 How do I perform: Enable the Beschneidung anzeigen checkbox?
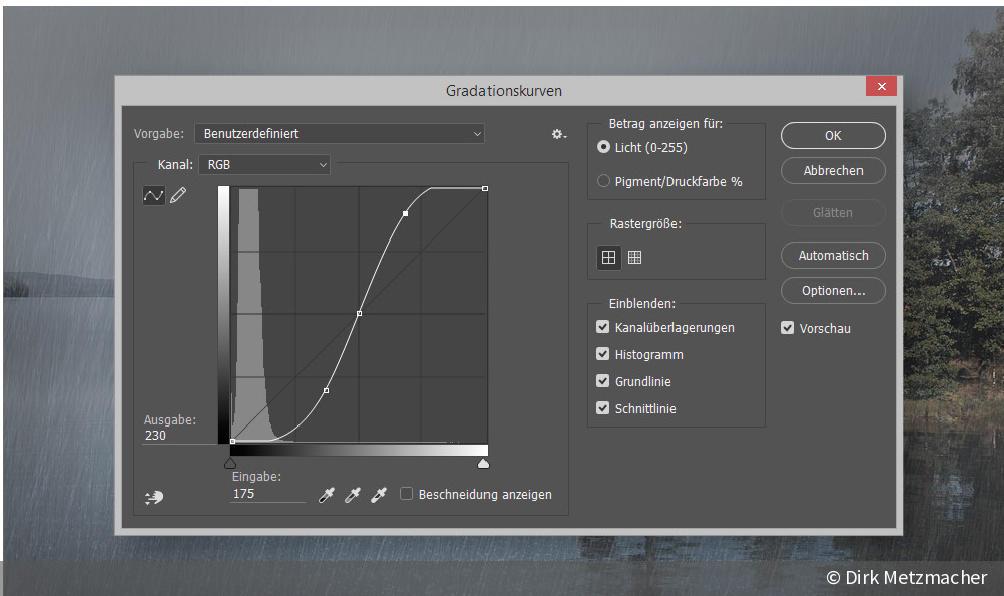click(x=407, y=493)
